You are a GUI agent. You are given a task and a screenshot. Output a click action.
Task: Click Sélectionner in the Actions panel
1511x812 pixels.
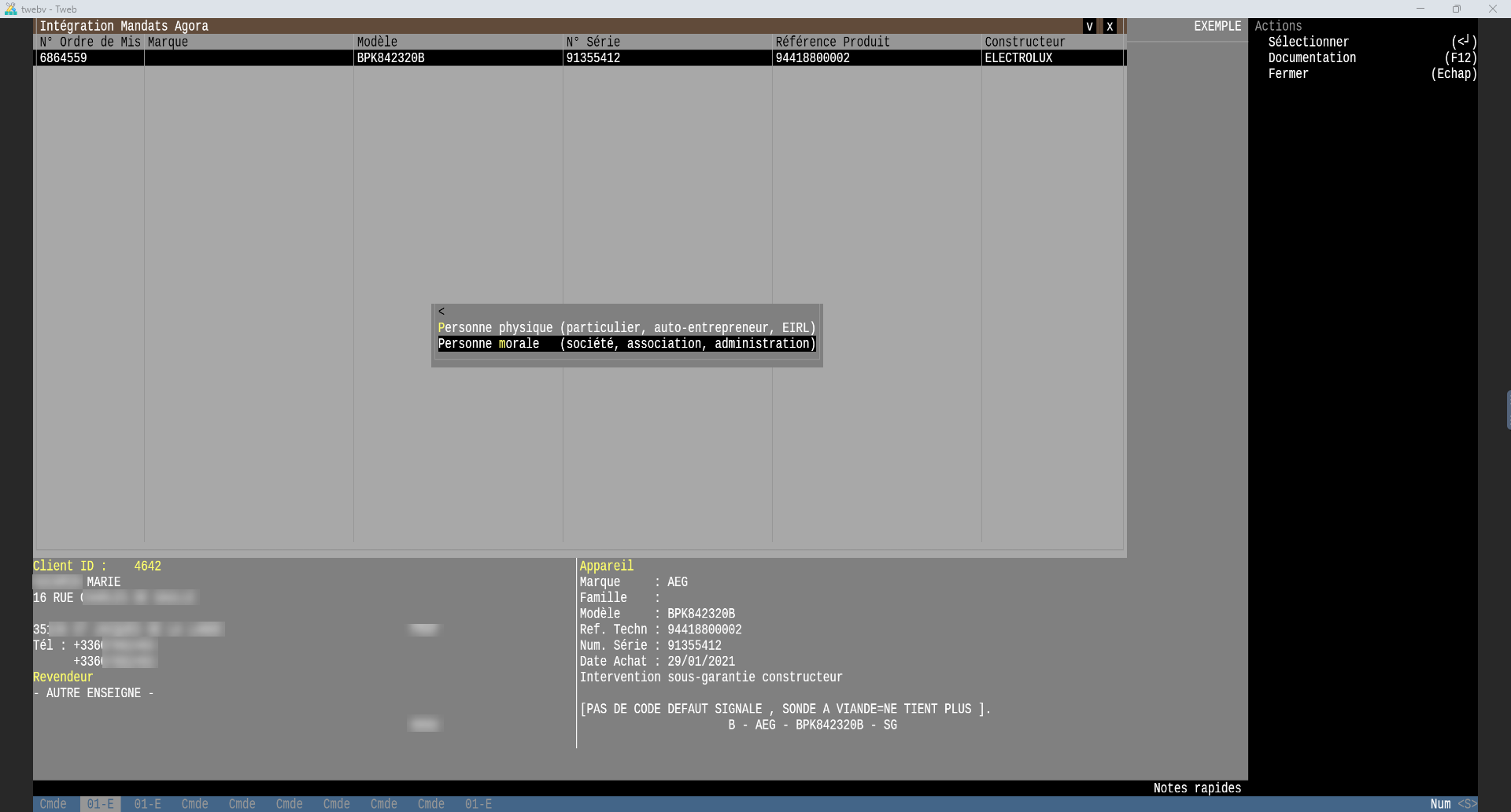coord(1308,42)
